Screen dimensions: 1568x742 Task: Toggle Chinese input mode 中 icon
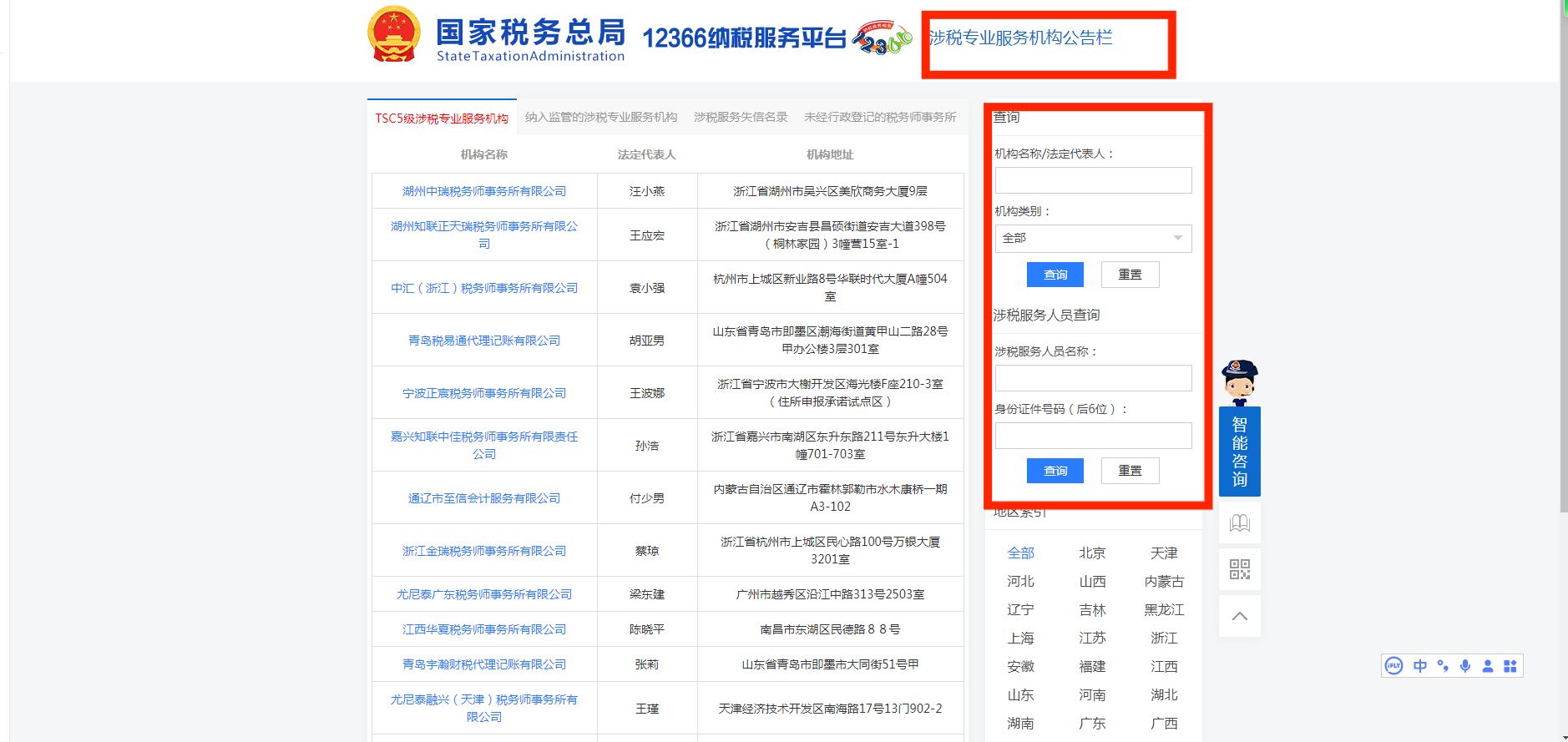tap(1420, 666)
